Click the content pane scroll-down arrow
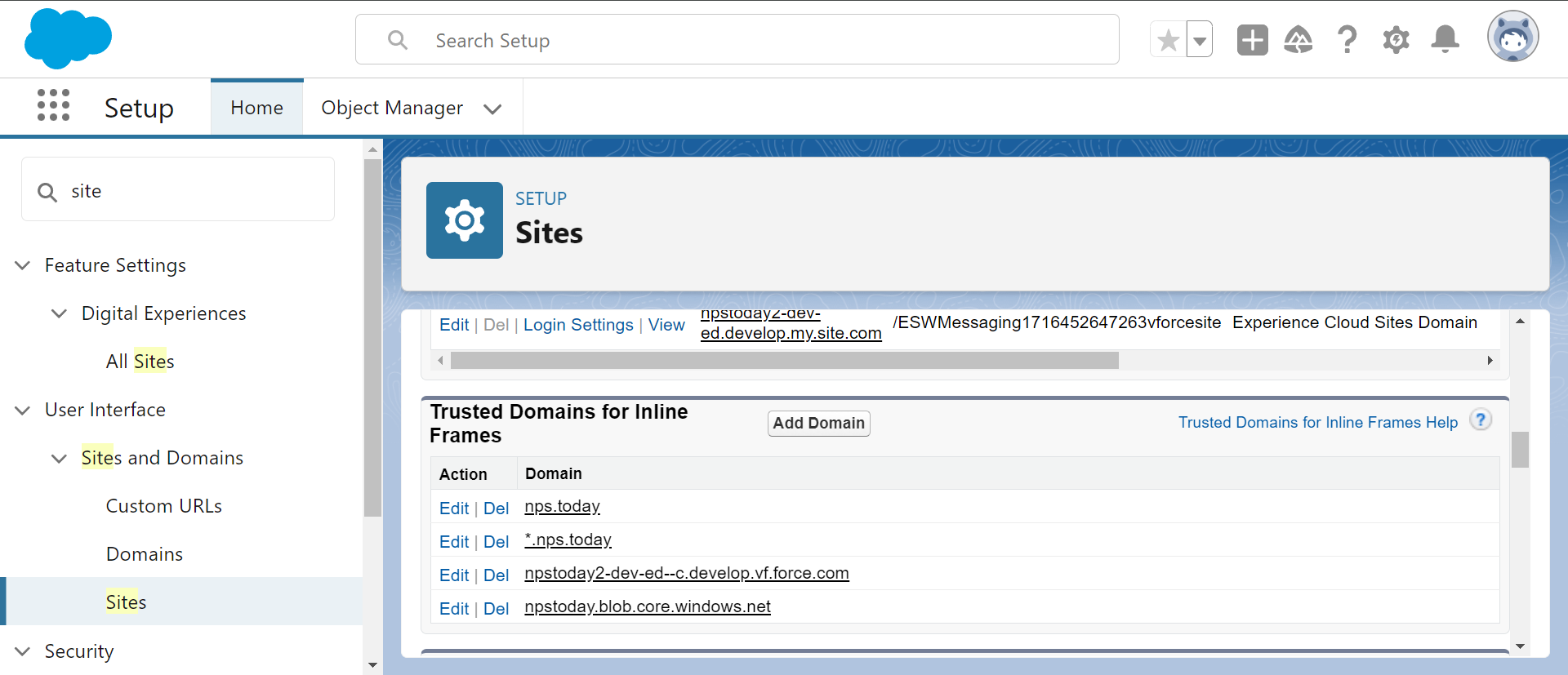Screen dimensions: 1568x675 [1520, 646]
